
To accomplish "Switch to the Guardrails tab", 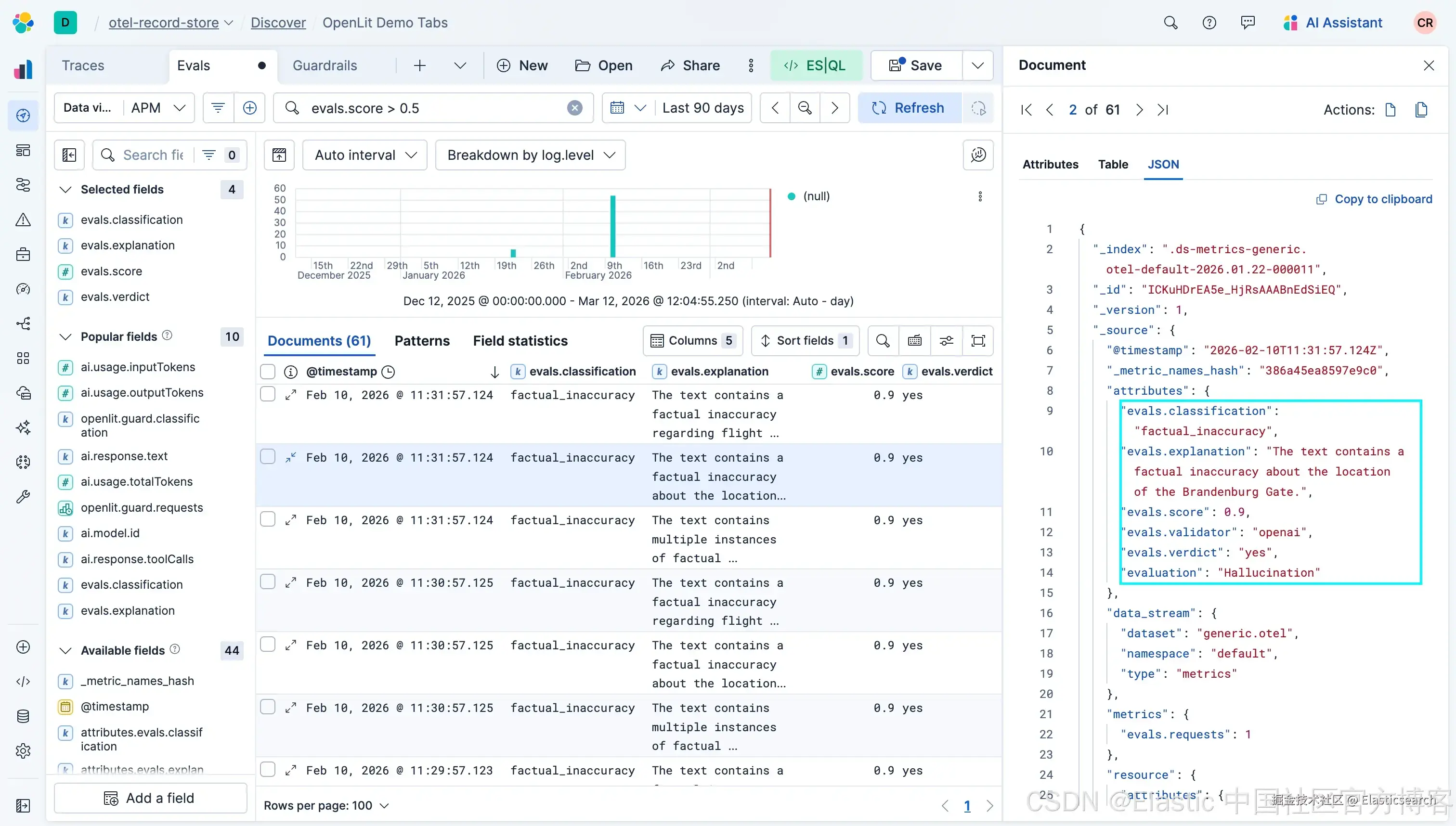I will click(x=325, y=65).
